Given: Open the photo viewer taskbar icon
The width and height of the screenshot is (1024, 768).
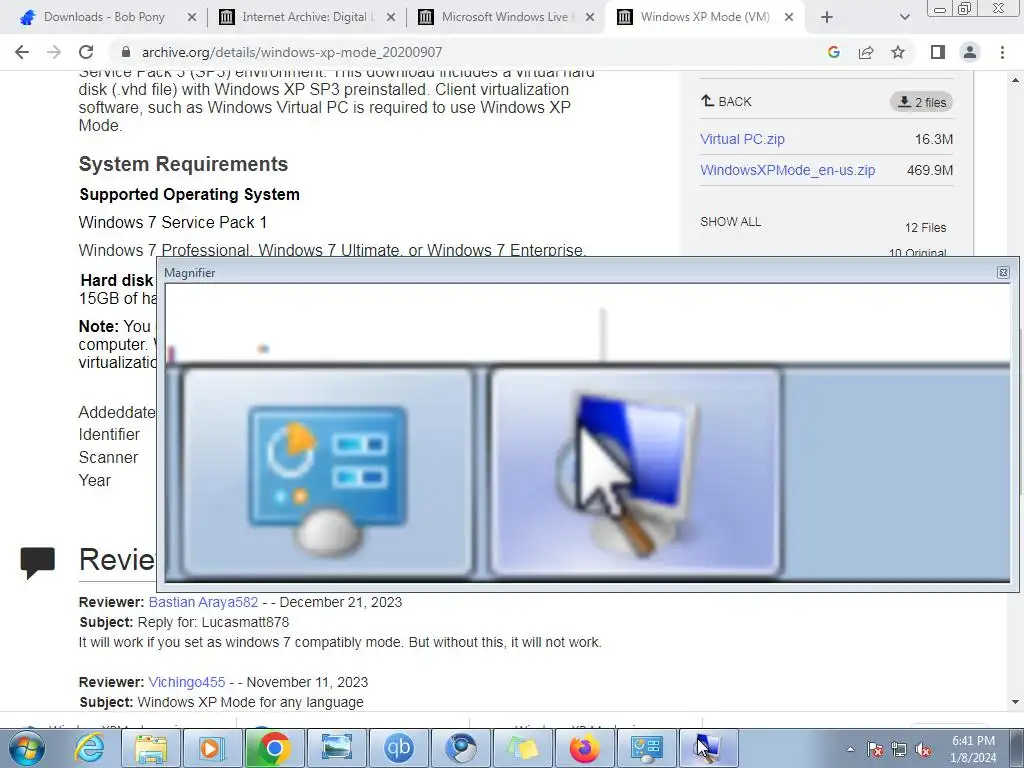Looking at the screenshot, I should pyautogui.click(x=336, y=748).
